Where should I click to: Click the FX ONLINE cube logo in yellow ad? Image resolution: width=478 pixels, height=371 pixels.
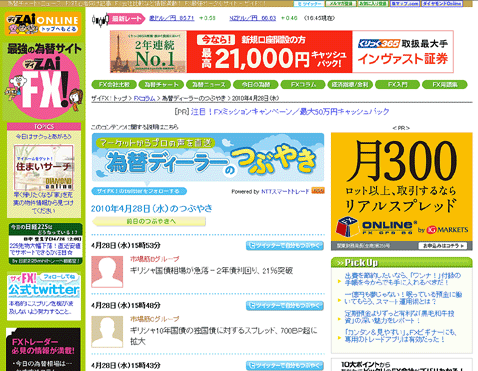(346, 227)
